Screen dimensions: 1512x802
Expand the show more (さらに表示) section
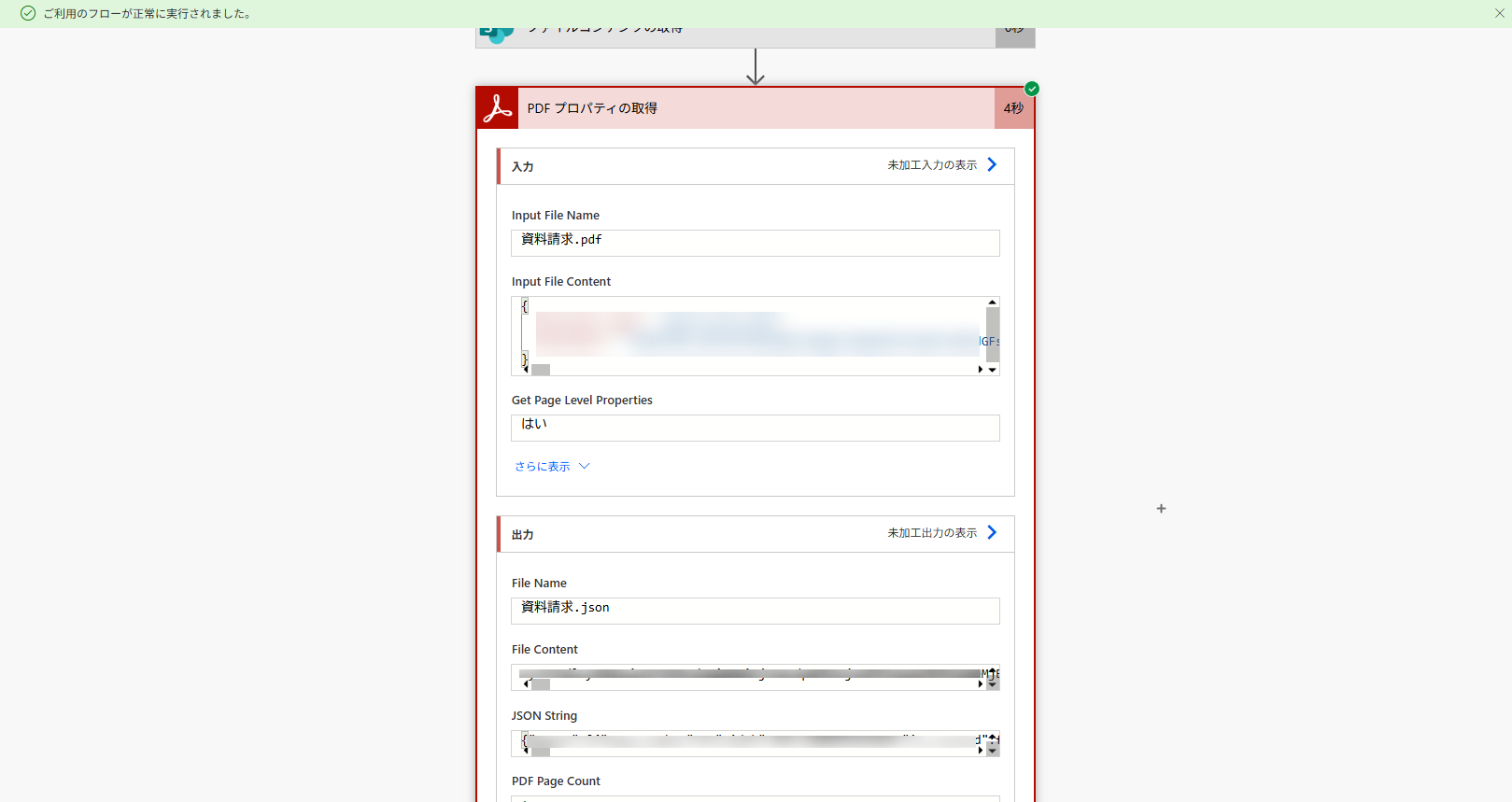(552, 466)
